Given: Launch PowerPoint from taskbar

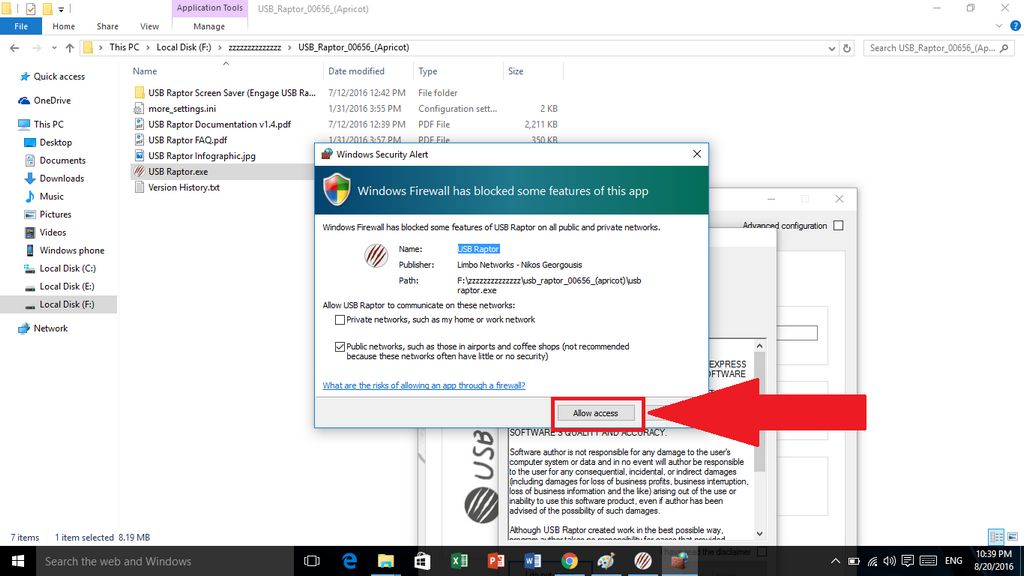Looking at the screenshot, I should pyautogui.click(x=496, y=561).
